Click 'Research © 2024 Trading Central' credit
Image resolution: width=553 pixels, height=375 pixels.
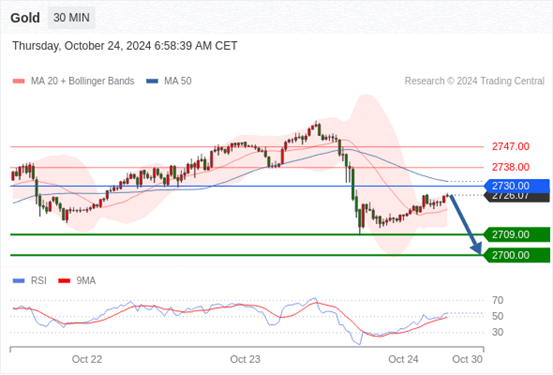474,81
